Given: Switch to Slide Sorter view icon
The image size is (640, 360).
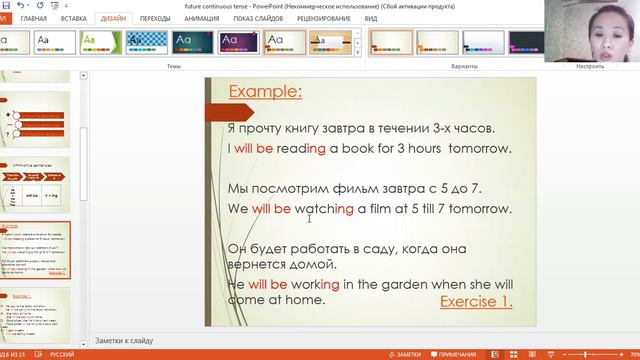Looking at the screenshot, I should (513, 354).
